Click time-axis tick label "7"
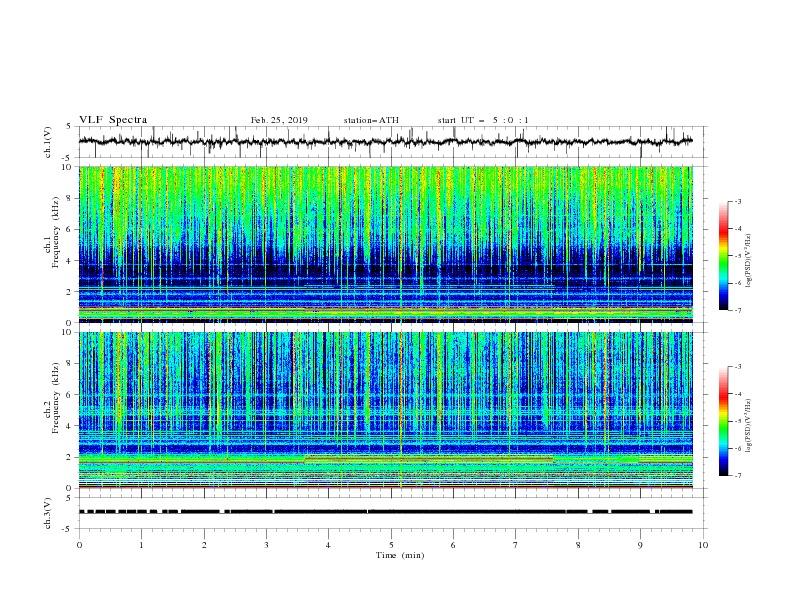Viewport: 792px width, 612px height. point(516,545)
